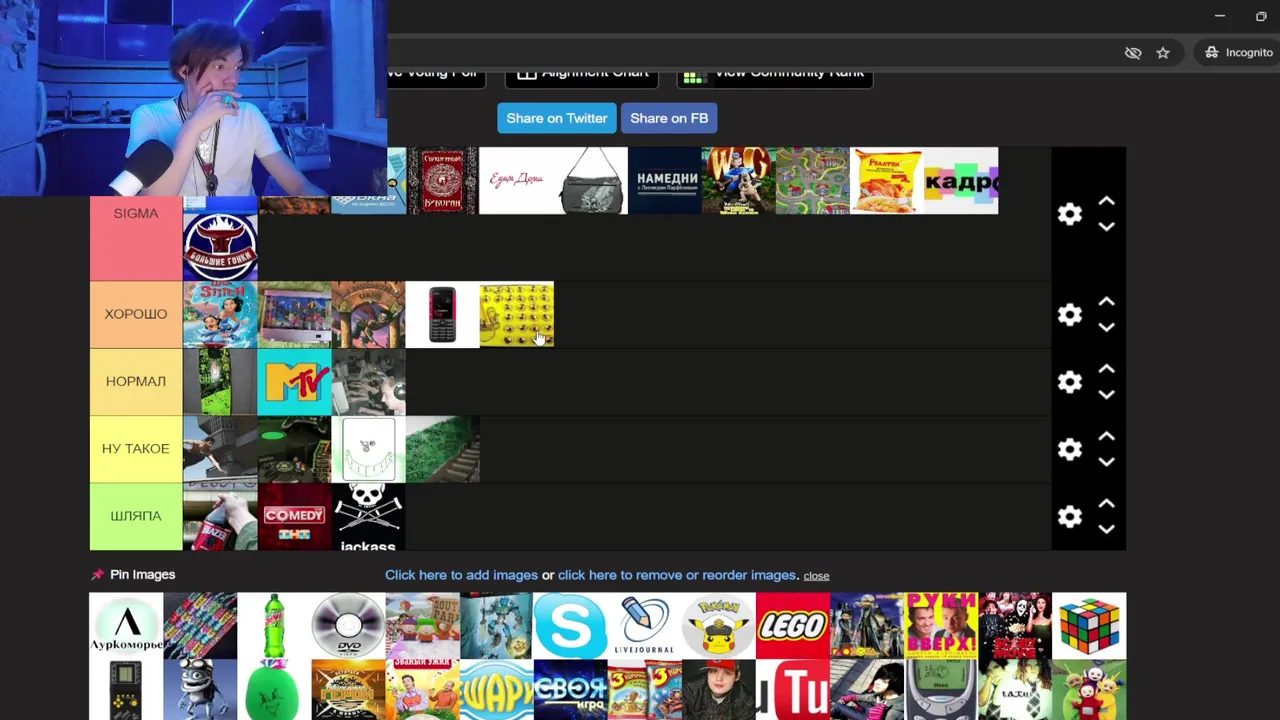The height and width of the screenshot is (720, 1280).
Task: Select НУ ТАКОЕ tier label
Action: click(136, 449)
